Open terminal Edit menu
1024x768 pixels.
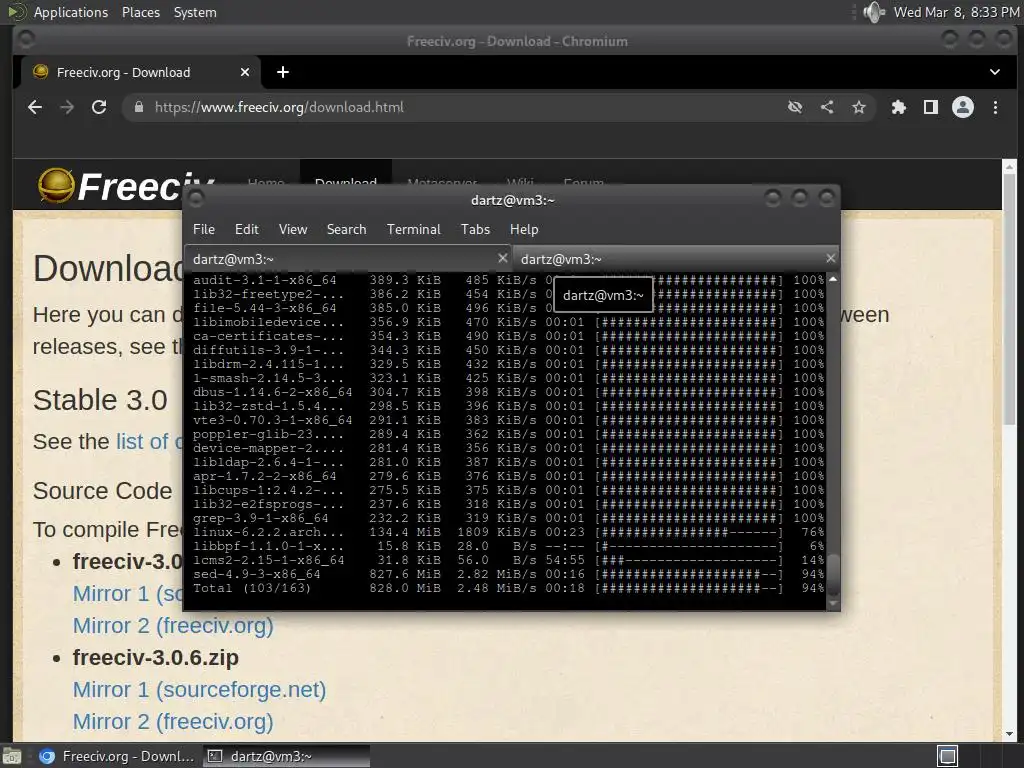click(x=247, y=229)
